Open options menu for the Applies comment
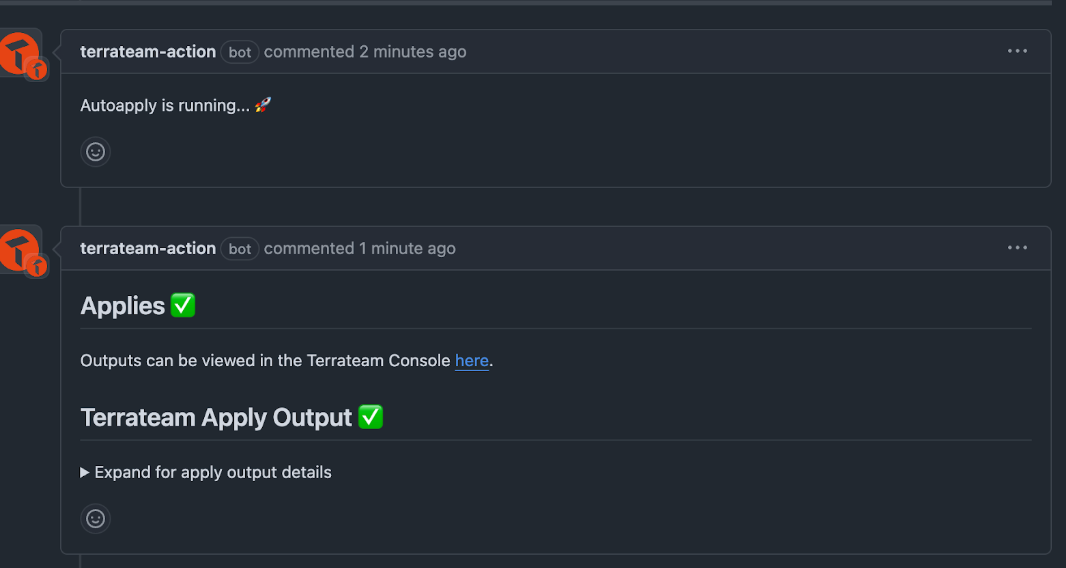The width and height of the screenshot is (1066, 568). 1017,248
